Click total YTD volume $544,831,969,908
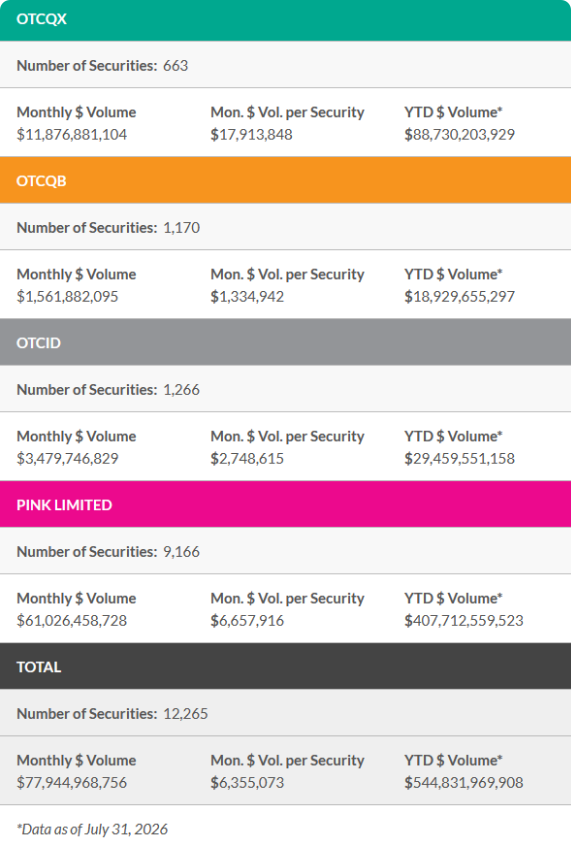Viewport: 571px width, 841px height. click(x=464, y=782)
